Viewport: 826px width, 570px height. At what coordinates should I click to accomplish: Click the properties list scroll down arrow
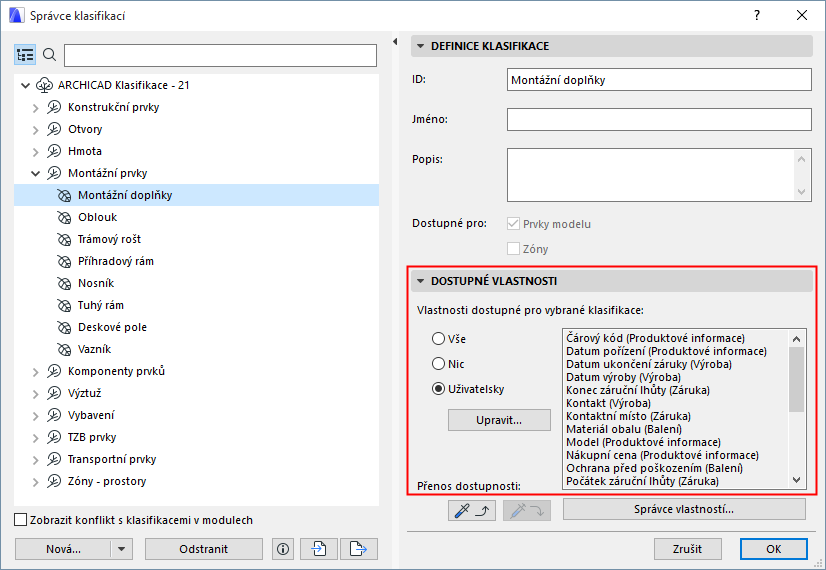(796, 480)
